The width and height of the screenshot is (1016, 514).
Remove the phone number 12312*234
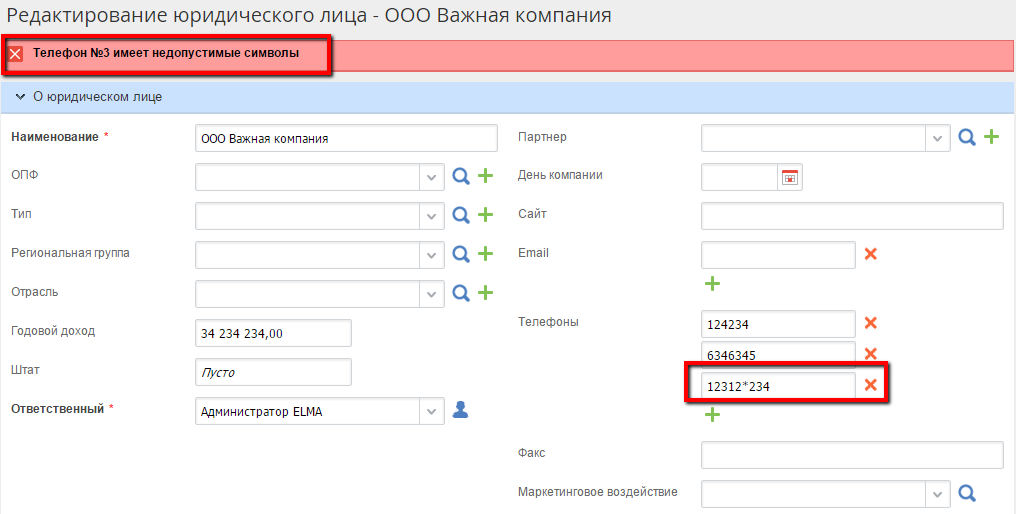tap(870, 385)
